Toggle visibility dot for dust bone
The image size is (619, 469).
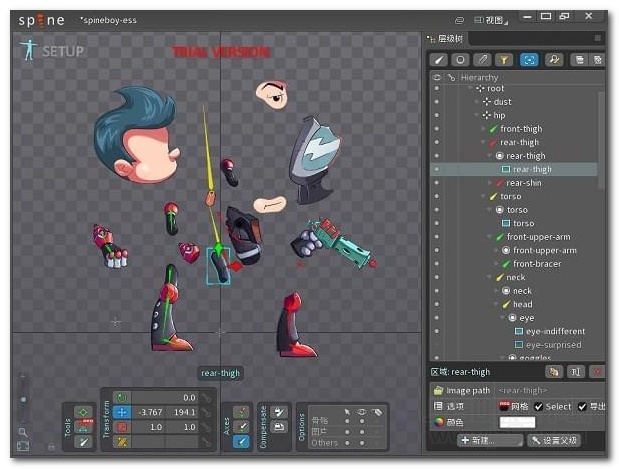click(x=437, y=101)
